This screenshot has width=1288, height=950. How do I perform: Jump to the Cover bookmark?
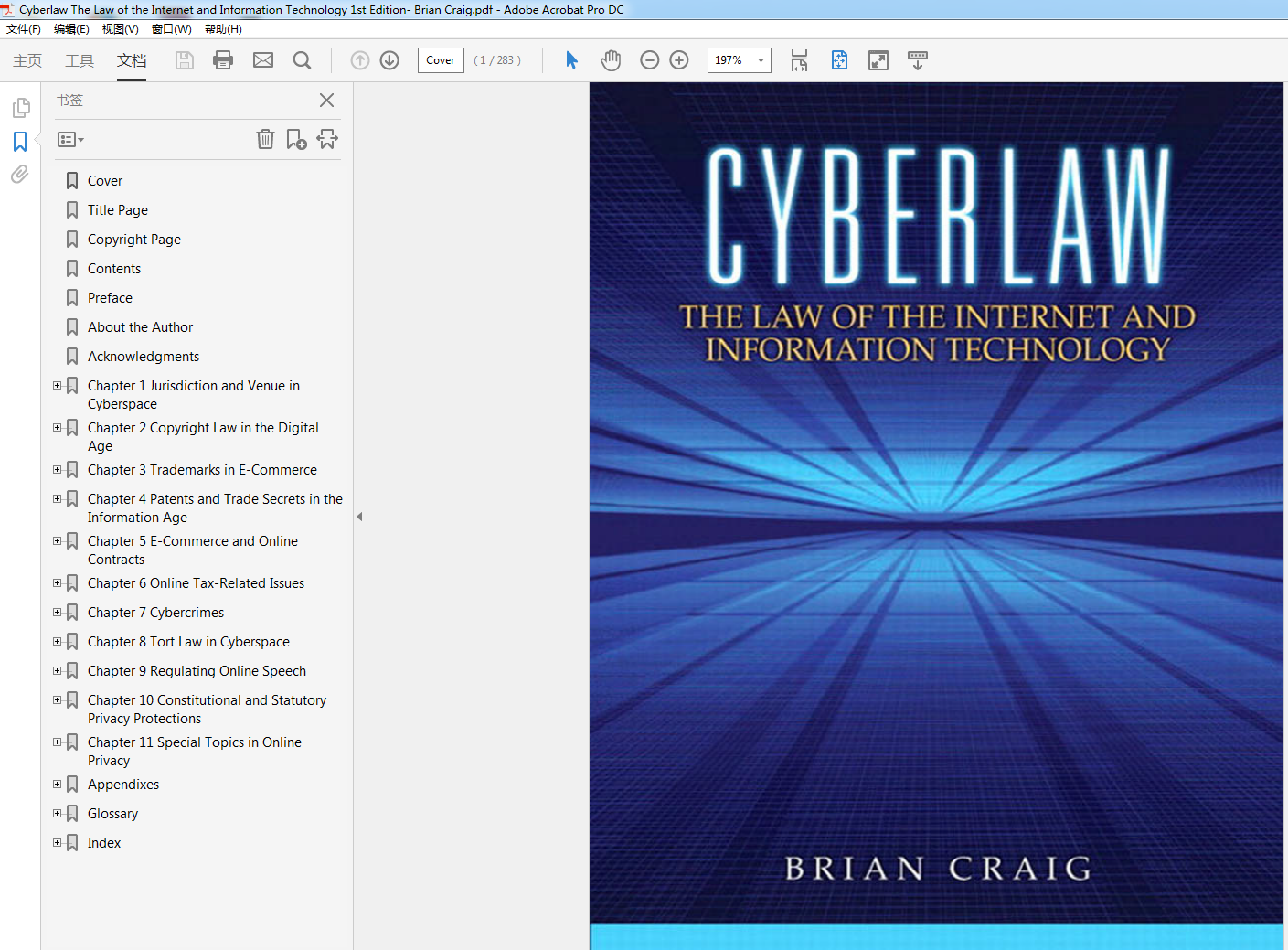[105, 181]
